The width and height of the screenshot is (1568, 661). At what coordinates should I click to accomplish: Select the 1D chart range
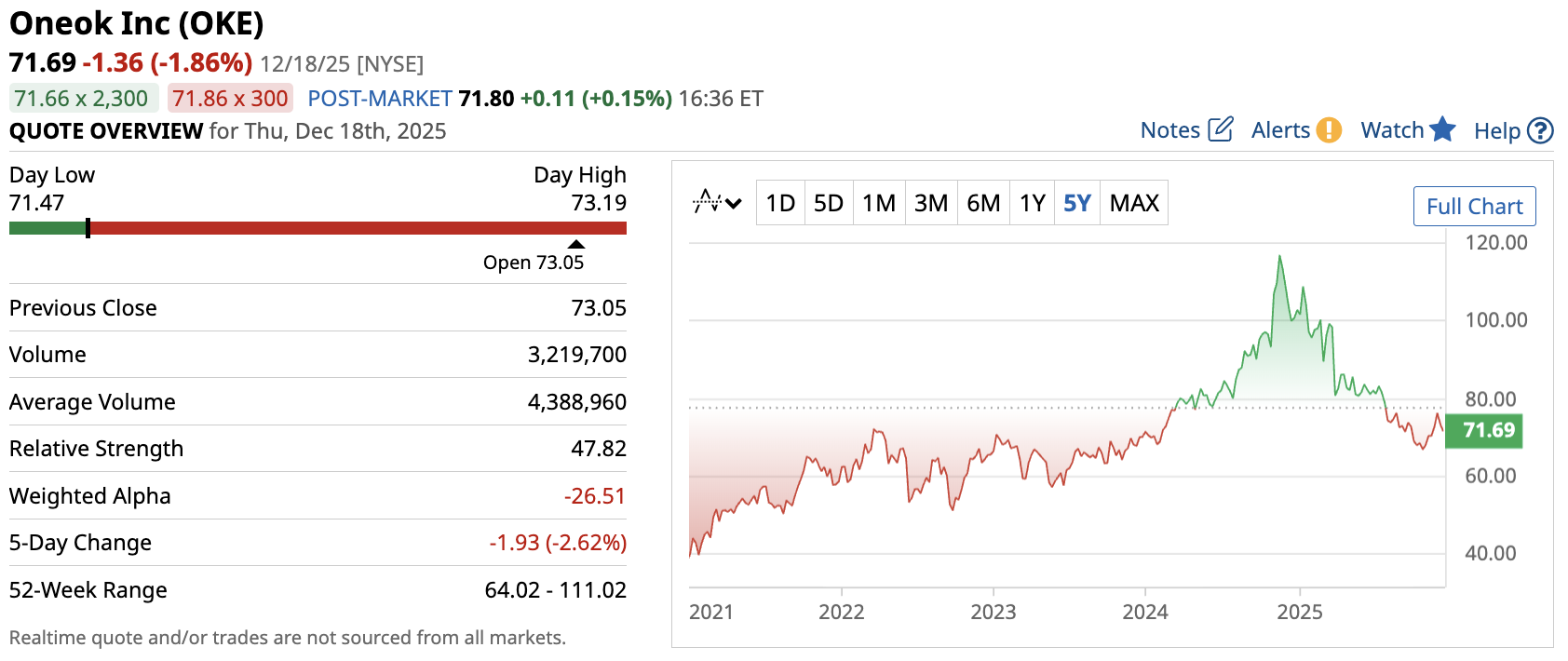tap(780, 203)
